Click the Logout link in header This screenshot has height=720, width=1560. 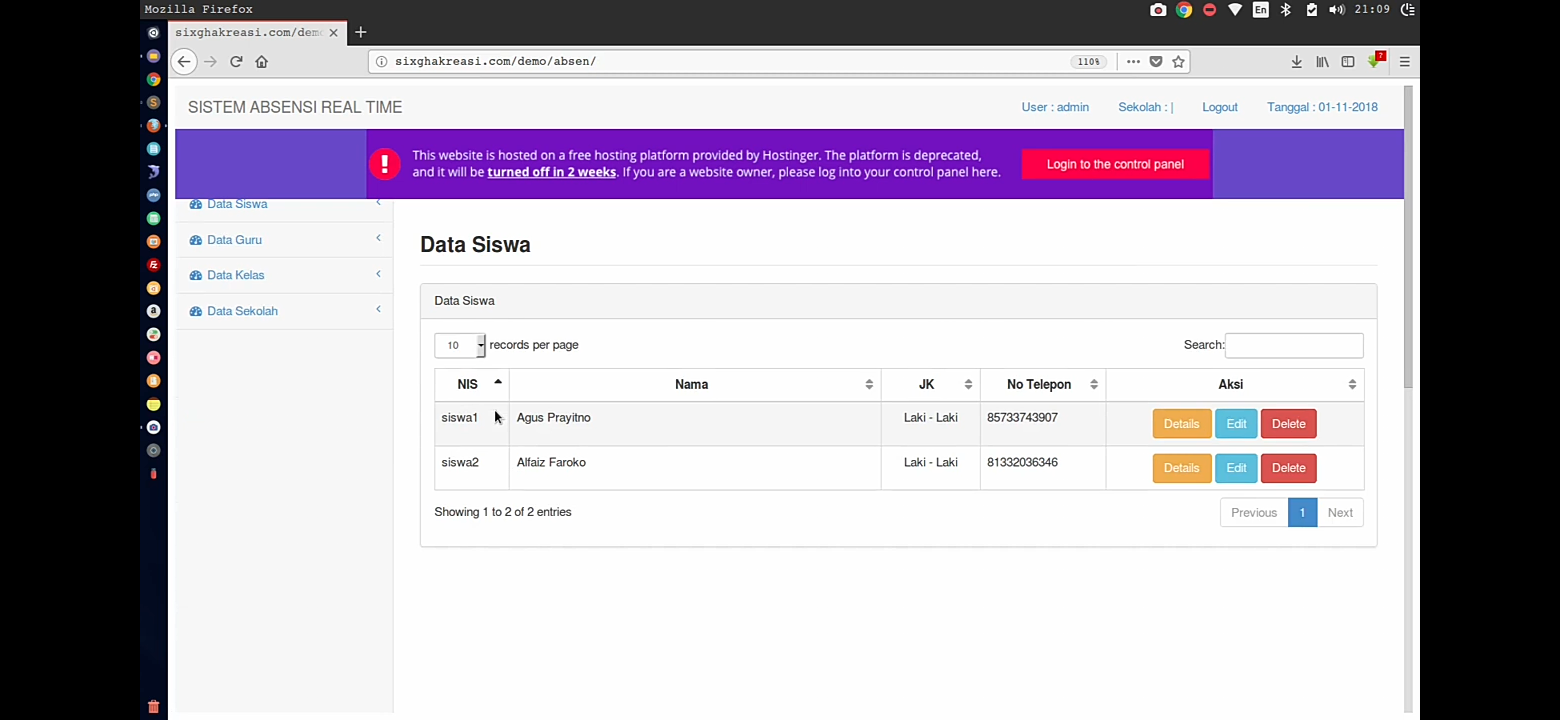[1219, 107]
